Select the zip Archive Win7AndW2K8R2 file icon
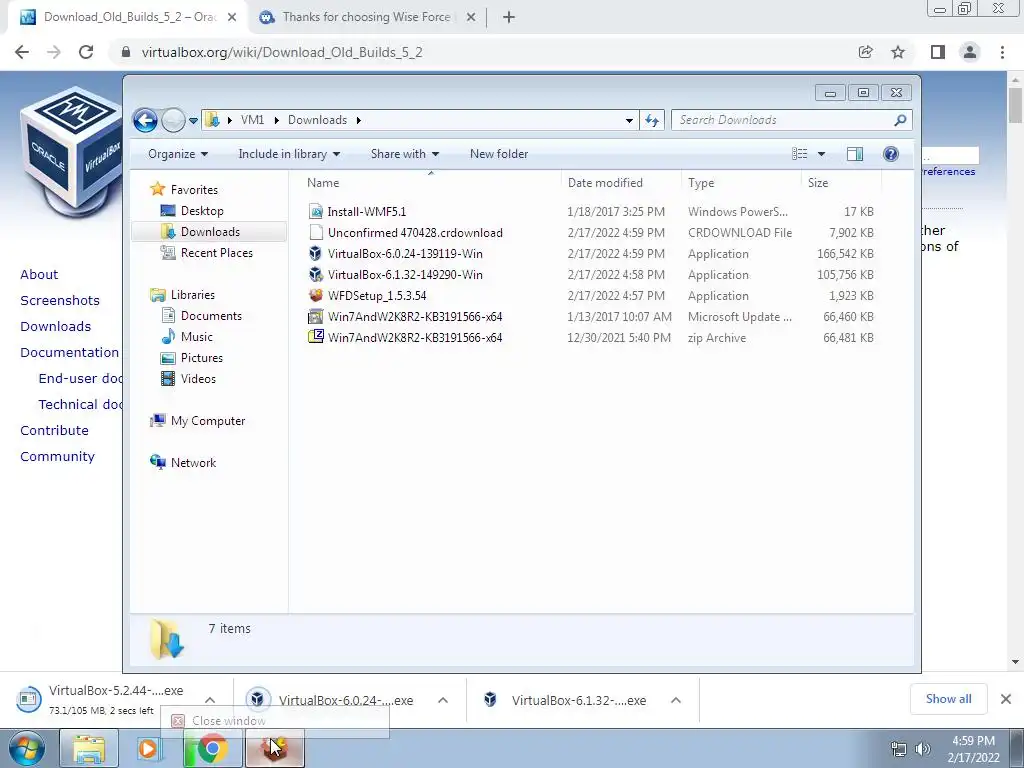The height and width of the screenshot is (768, 1024). (316, 338)
